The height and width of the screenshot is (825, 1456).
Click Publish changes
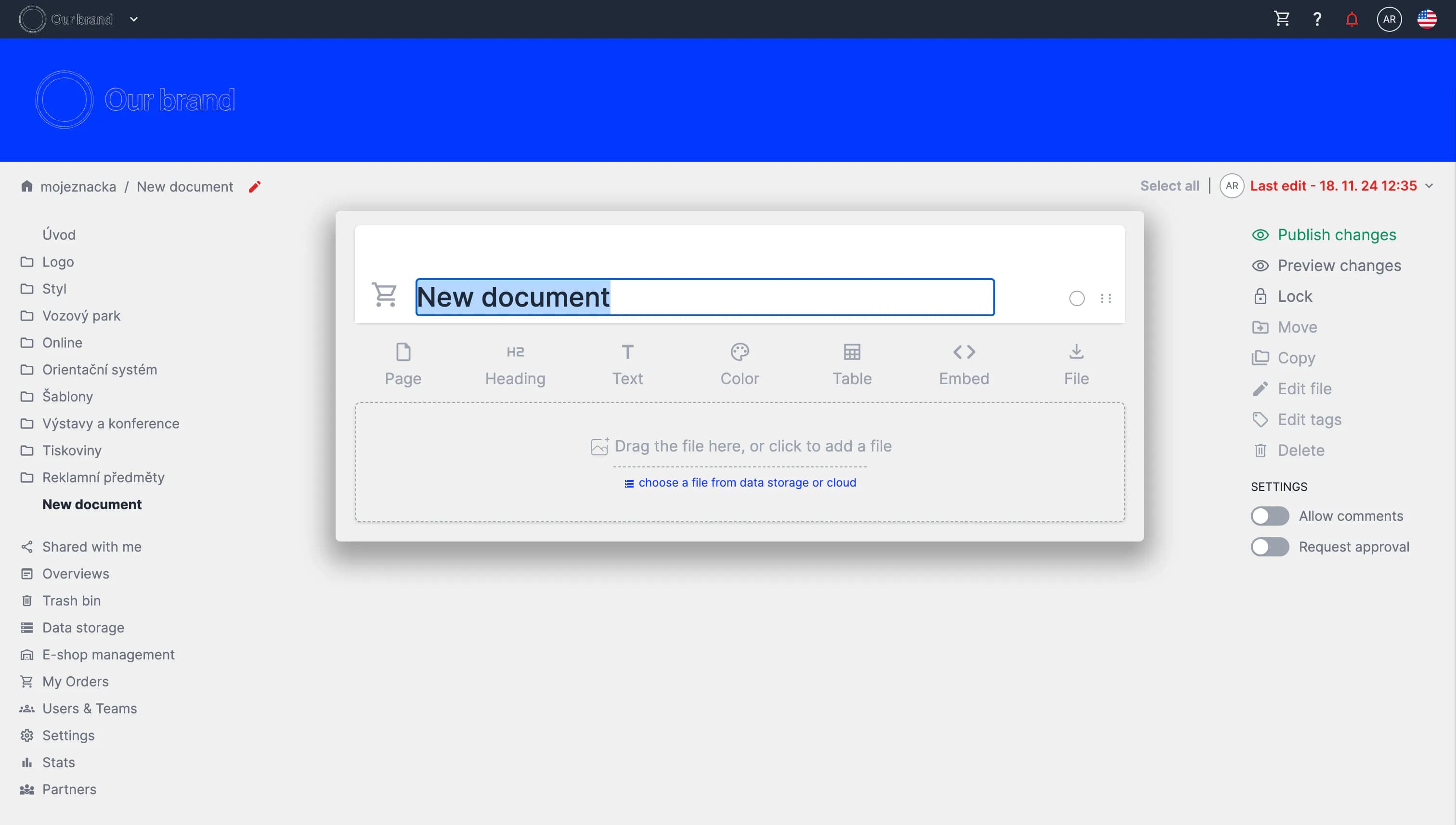1336,234
